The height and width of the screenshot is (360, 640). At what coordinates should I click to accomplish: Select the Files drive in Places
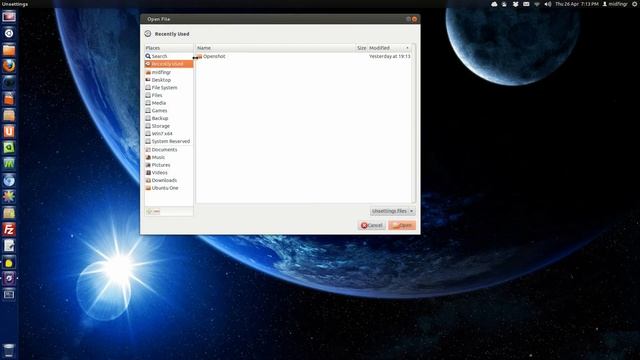click(169, 95)
